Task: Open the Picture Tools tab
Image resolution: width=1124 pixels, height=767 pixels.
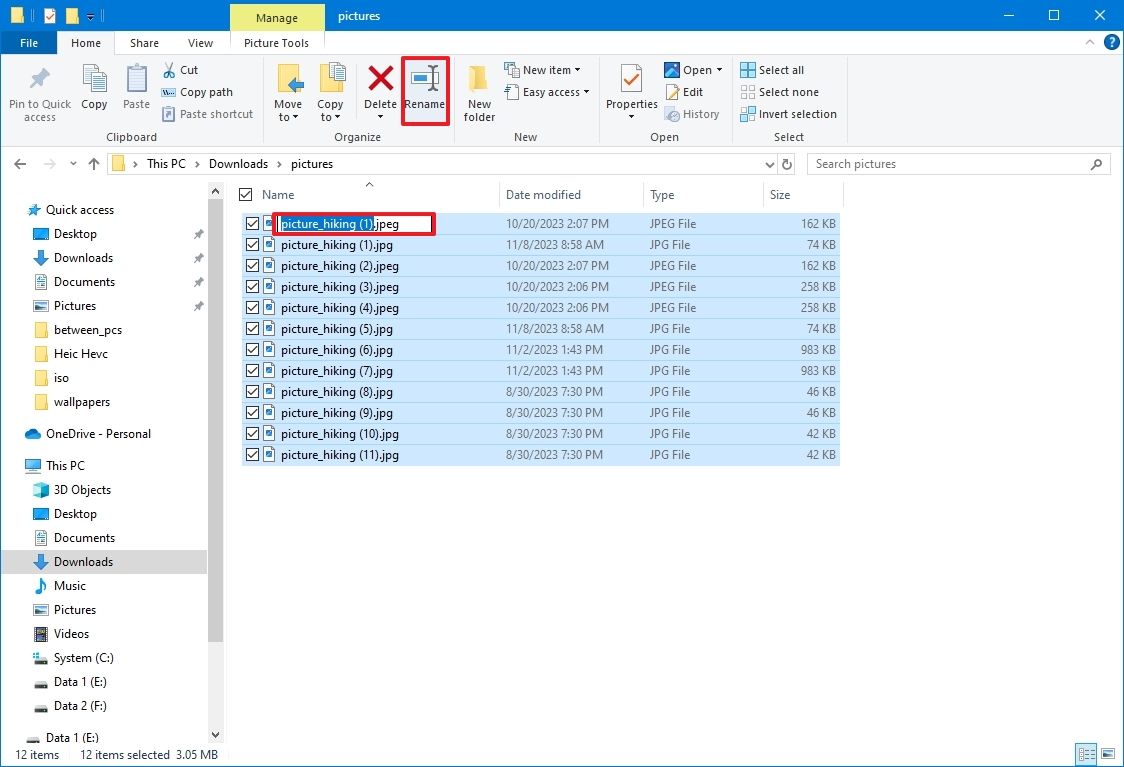Action: 276,43
